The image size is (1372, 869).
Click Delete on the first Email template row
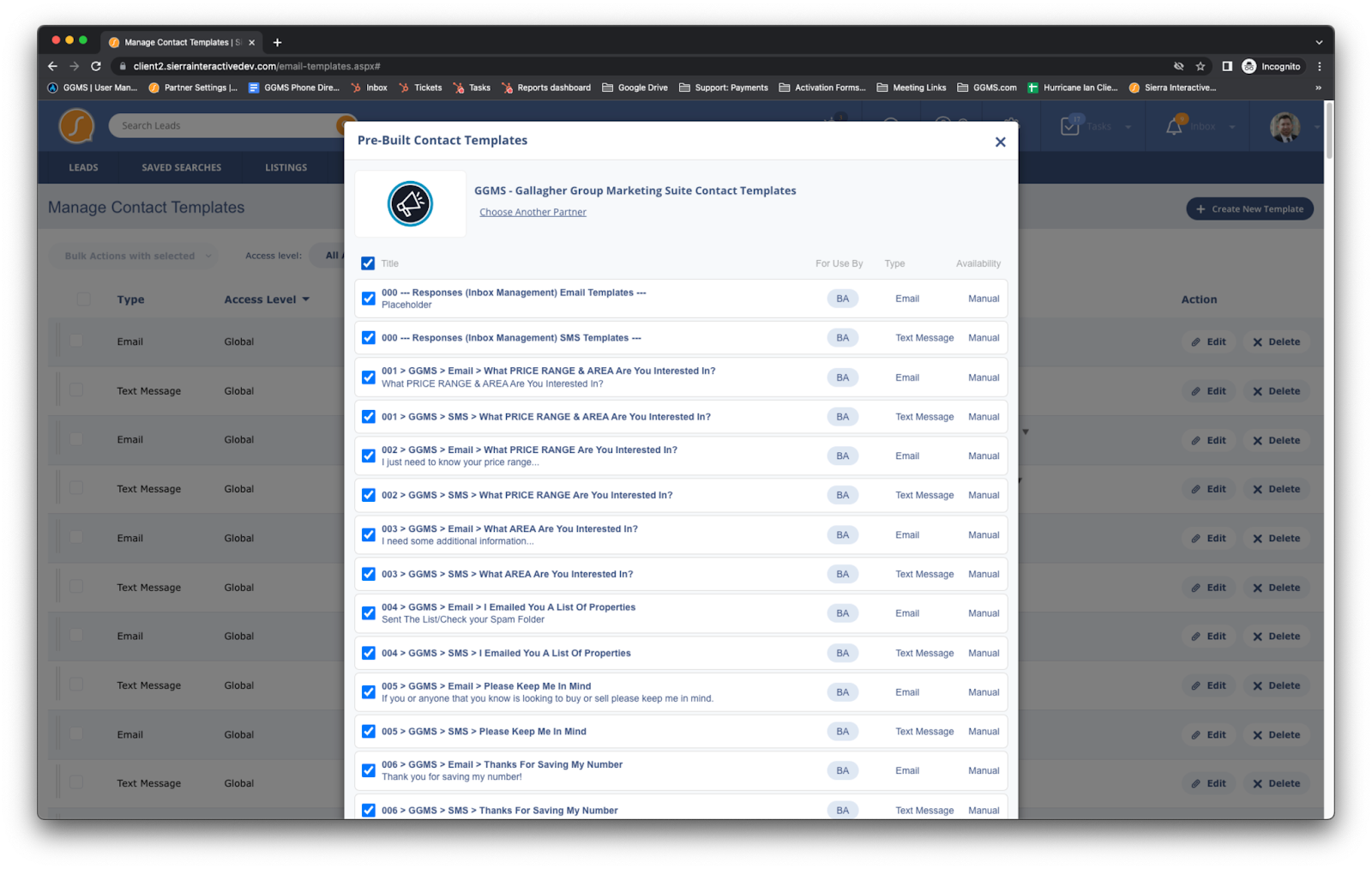[1276, 341]
